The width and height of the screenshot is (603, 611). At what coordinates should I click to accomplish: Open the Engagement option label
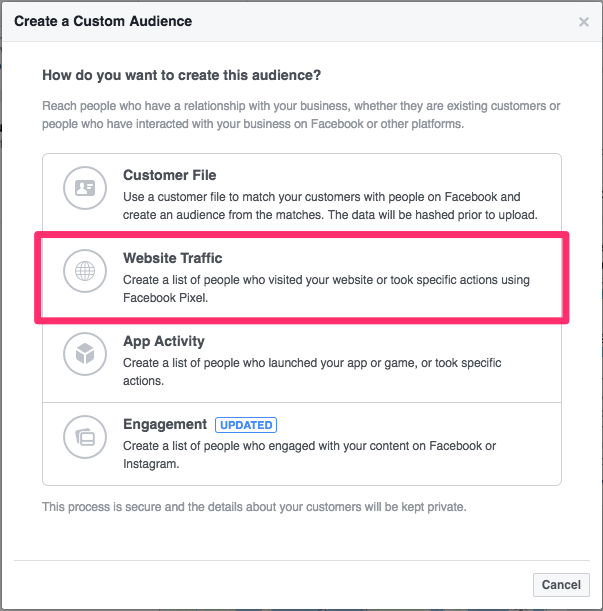coord(165,424)
